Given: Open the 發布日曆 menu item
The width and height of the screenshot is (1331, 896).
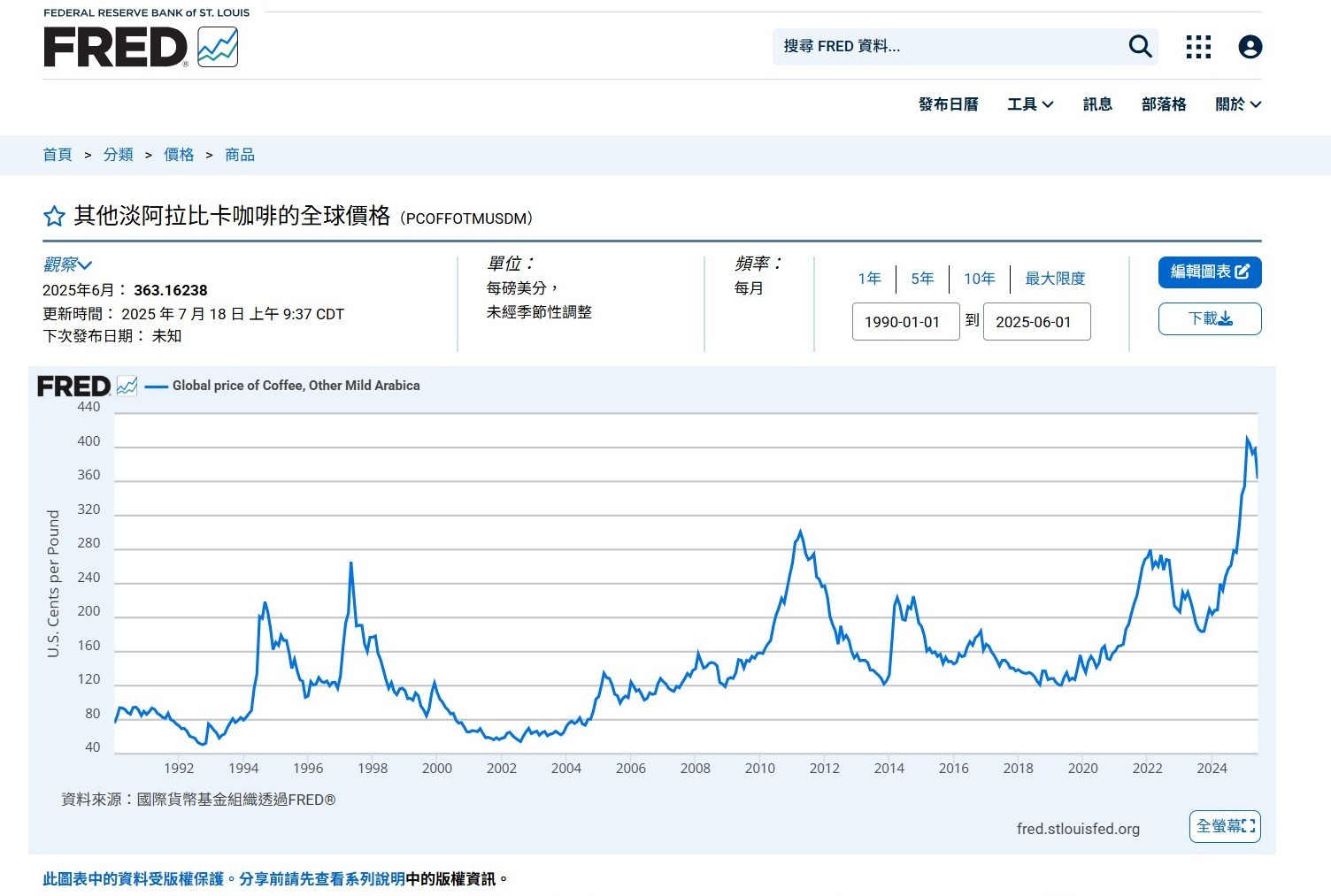Looking at the screenshot, I should (x=948, y=104).
